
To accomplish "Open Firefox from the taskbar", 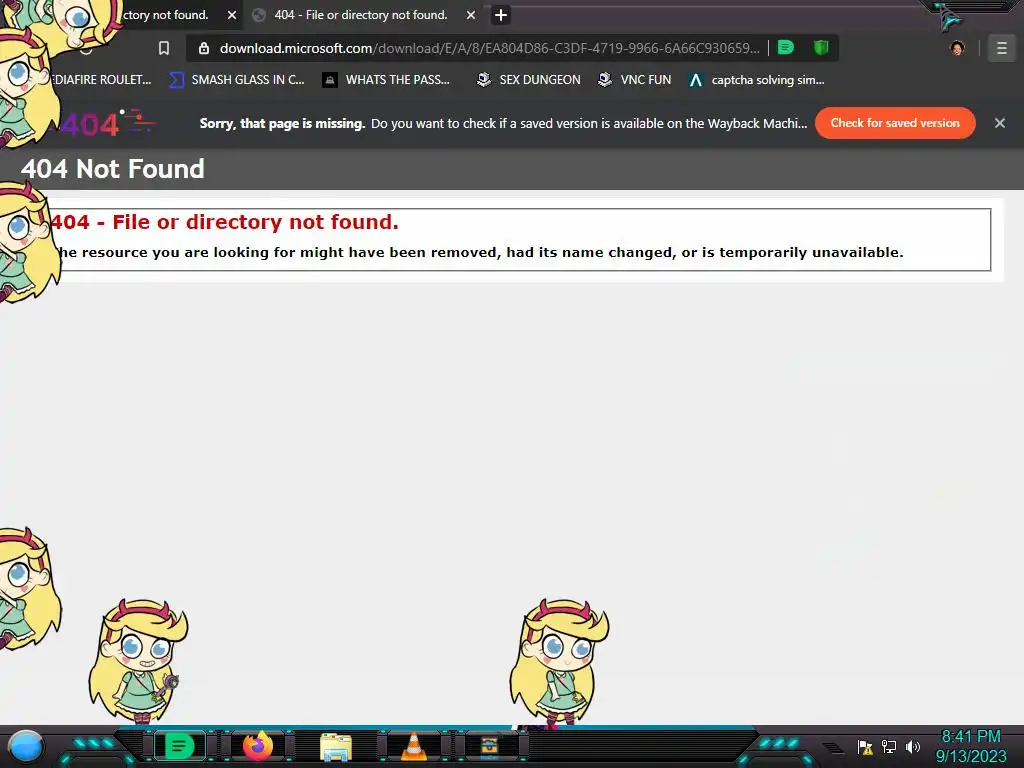I will (x=257, y=746).
